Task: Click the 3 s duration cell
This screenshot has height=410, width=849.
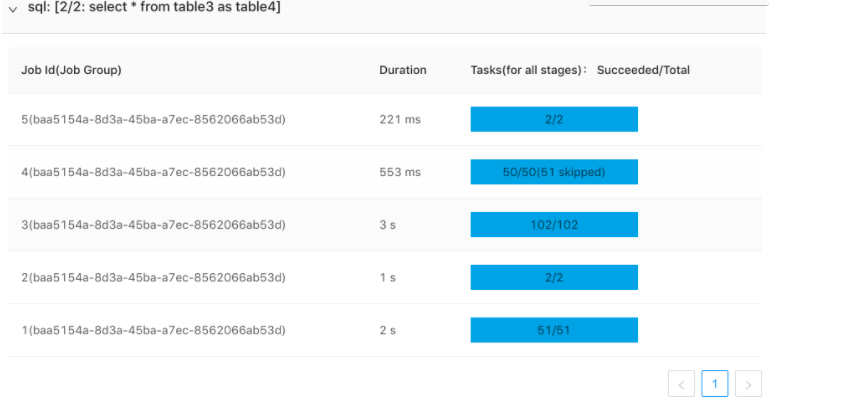Action: coord(388,225)
